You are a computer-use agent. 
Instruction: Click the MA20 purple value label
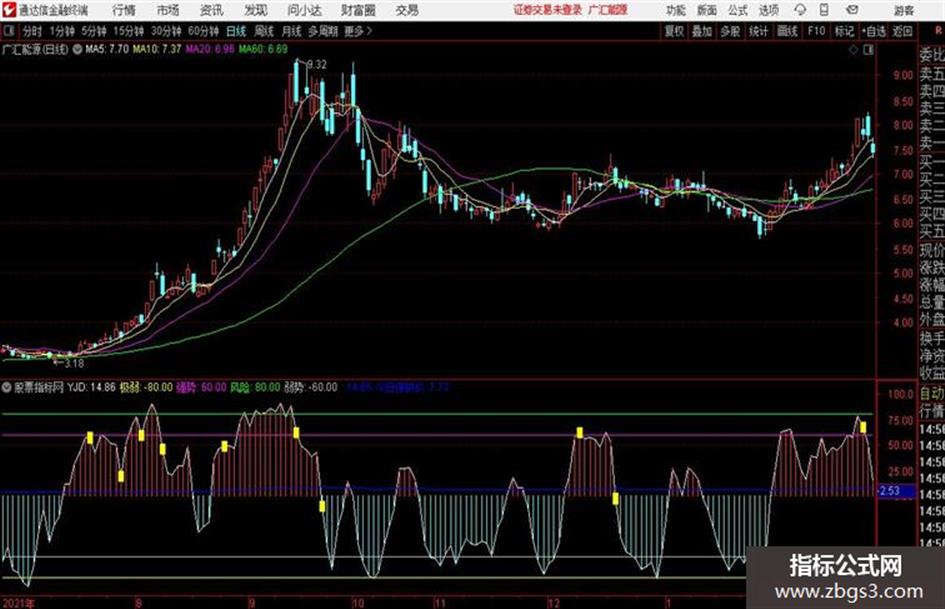(x=210, y=49)
